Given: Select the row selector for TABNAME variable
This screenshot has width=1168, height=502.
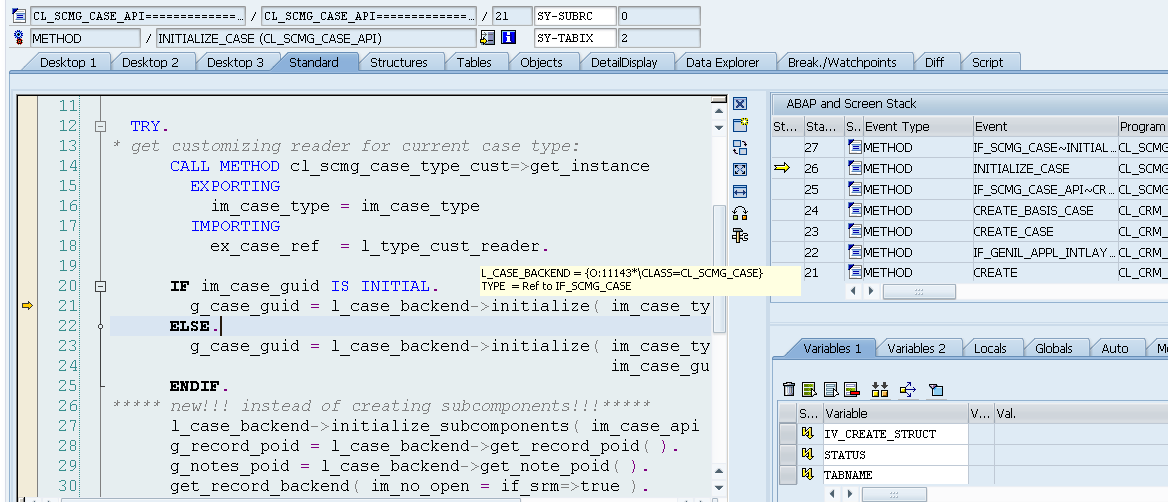Looking at the screenshot, I should coord(787,475).
